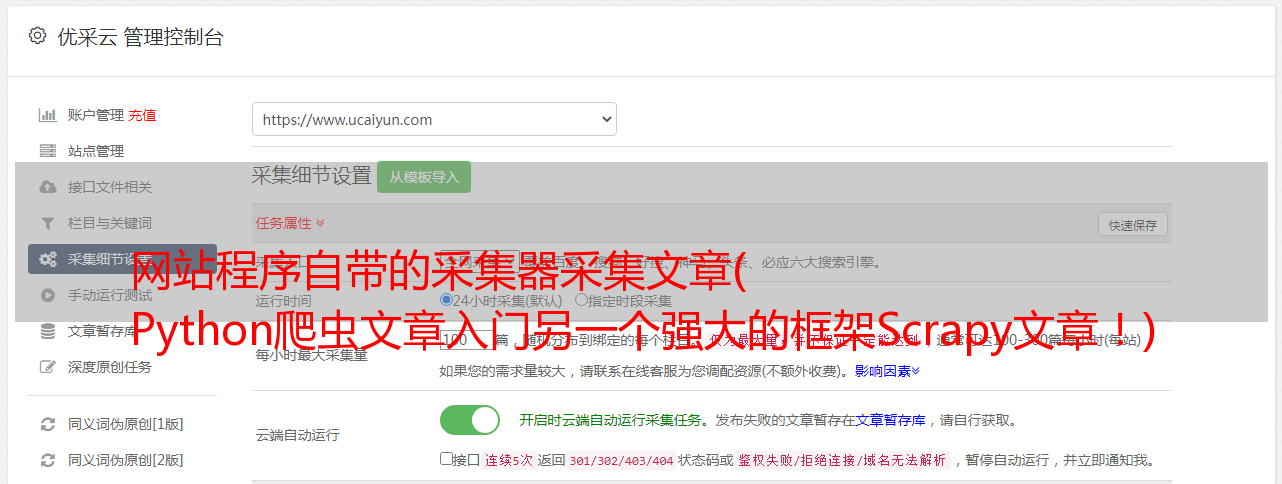Click the 301/302/403/404 status code text
Viewport: 1282px width, 484px height.
pos(620,461)
